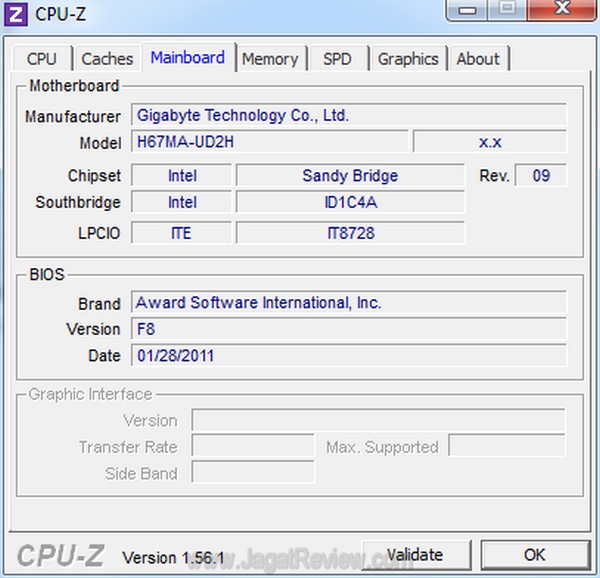Viewport: 600px width, 578px height.
Task: Select the Mainboard tab
Action: (x=188, y=57)
